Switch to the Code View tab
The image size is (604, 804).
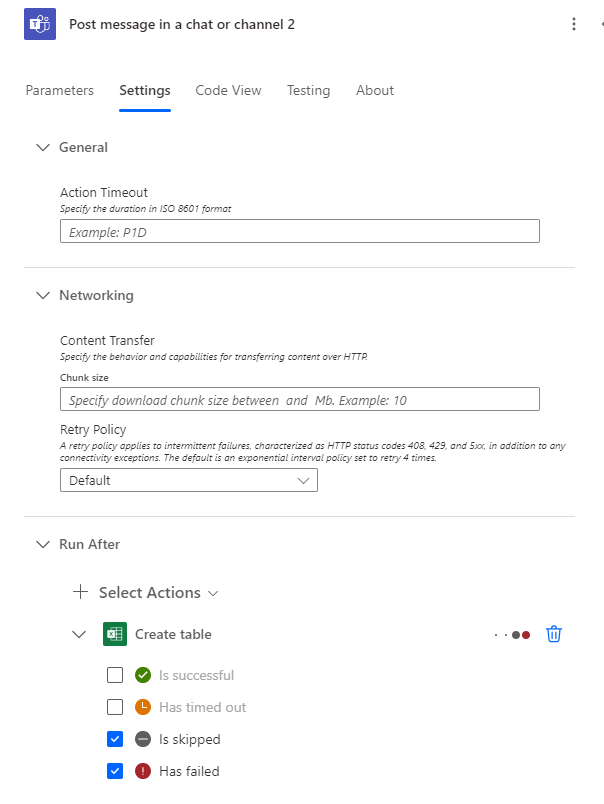[228, 90]
